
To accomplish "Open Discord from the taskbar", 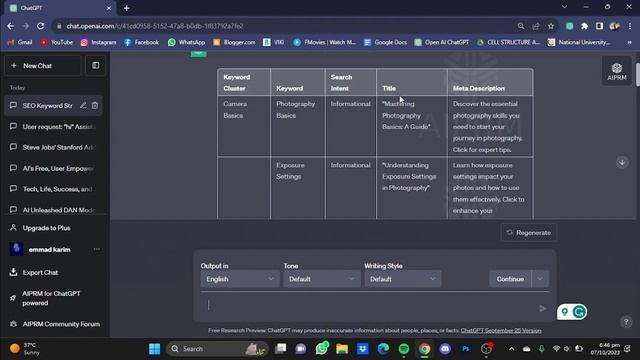I will click(445, 349).
